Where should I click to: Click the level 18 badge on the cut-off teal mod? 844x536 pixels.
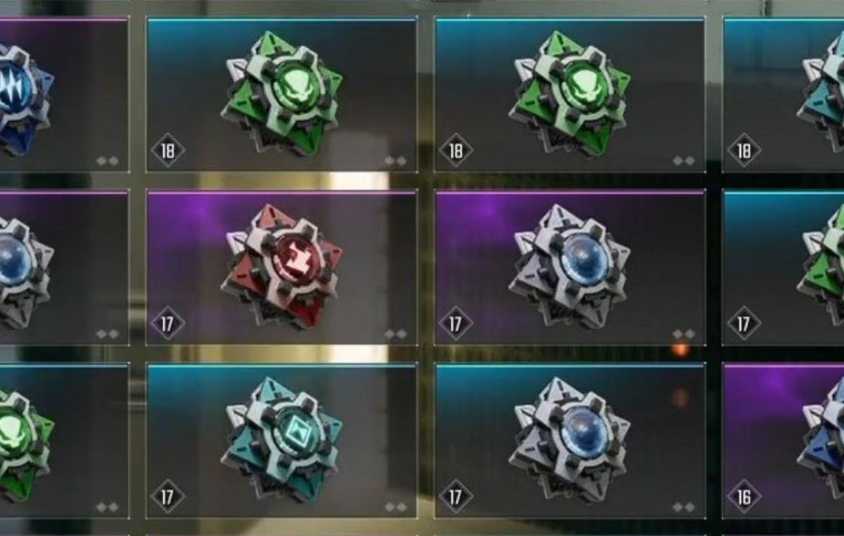point(744,150)
